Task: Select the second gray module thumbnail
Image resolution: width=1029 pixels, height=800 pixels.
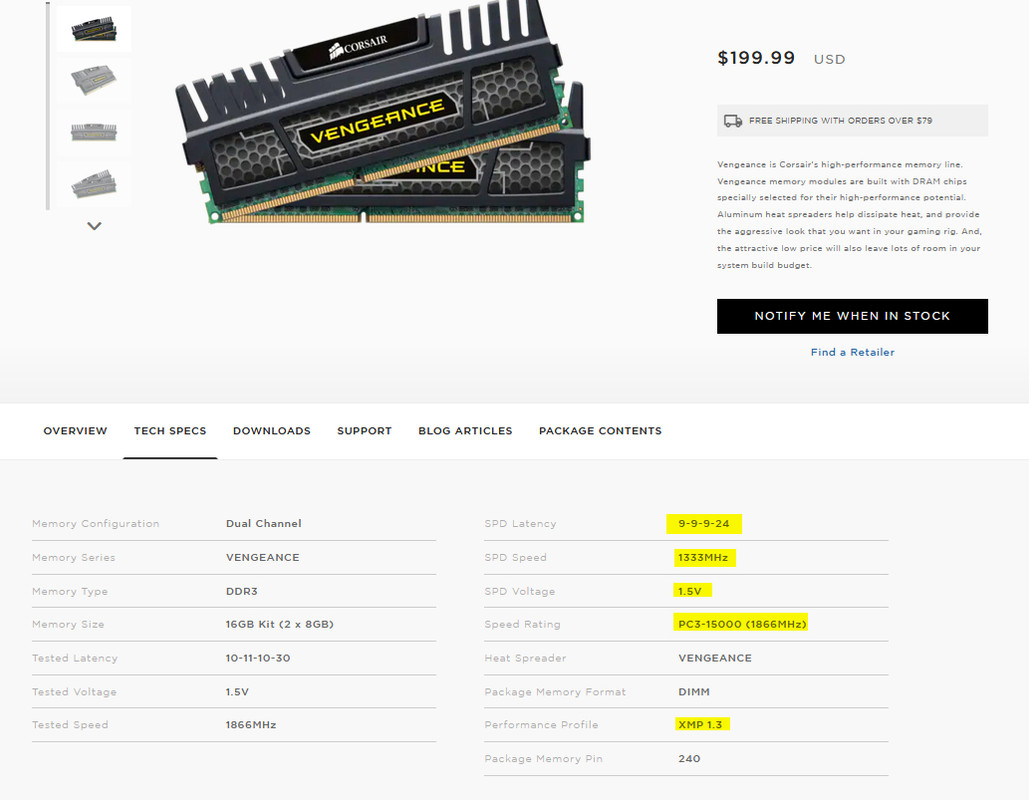Action: (94, 80)
